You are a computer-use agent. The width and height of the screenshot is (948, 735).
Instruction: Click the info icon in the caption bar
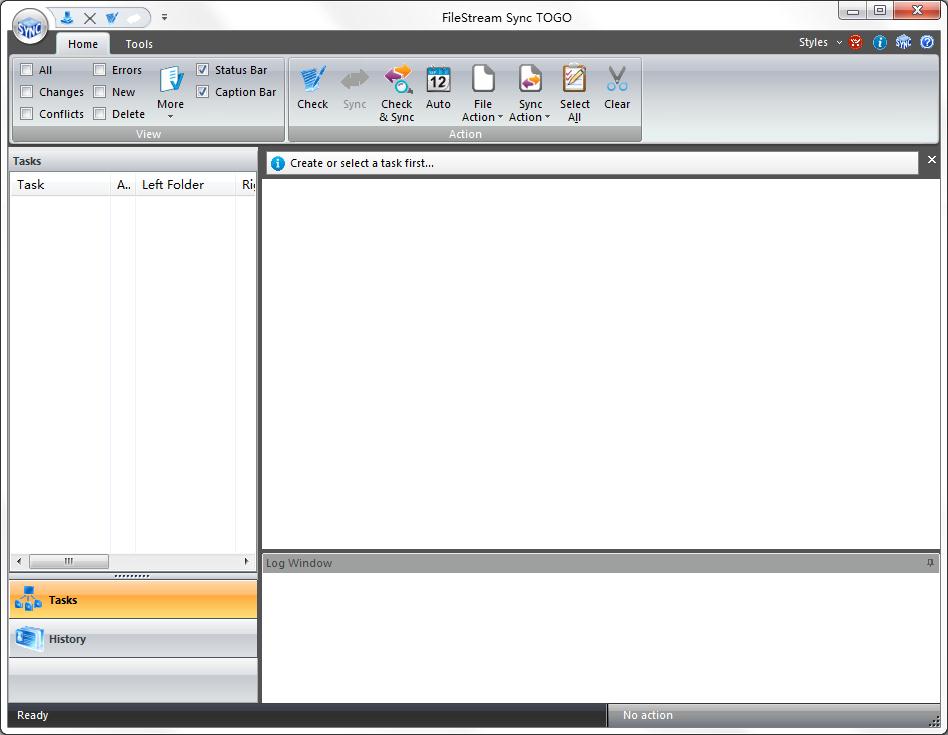278,163
